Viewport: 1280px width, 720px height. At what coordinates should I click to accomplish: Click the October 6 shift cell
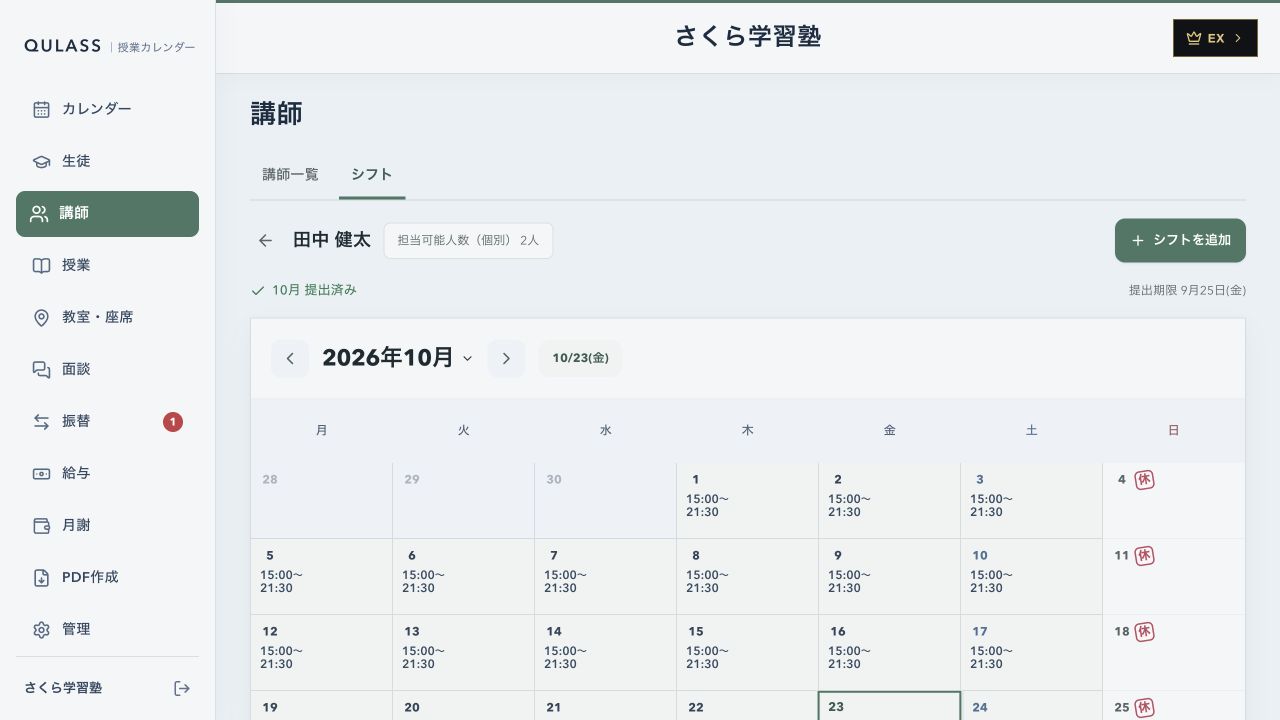coord(463,576)
